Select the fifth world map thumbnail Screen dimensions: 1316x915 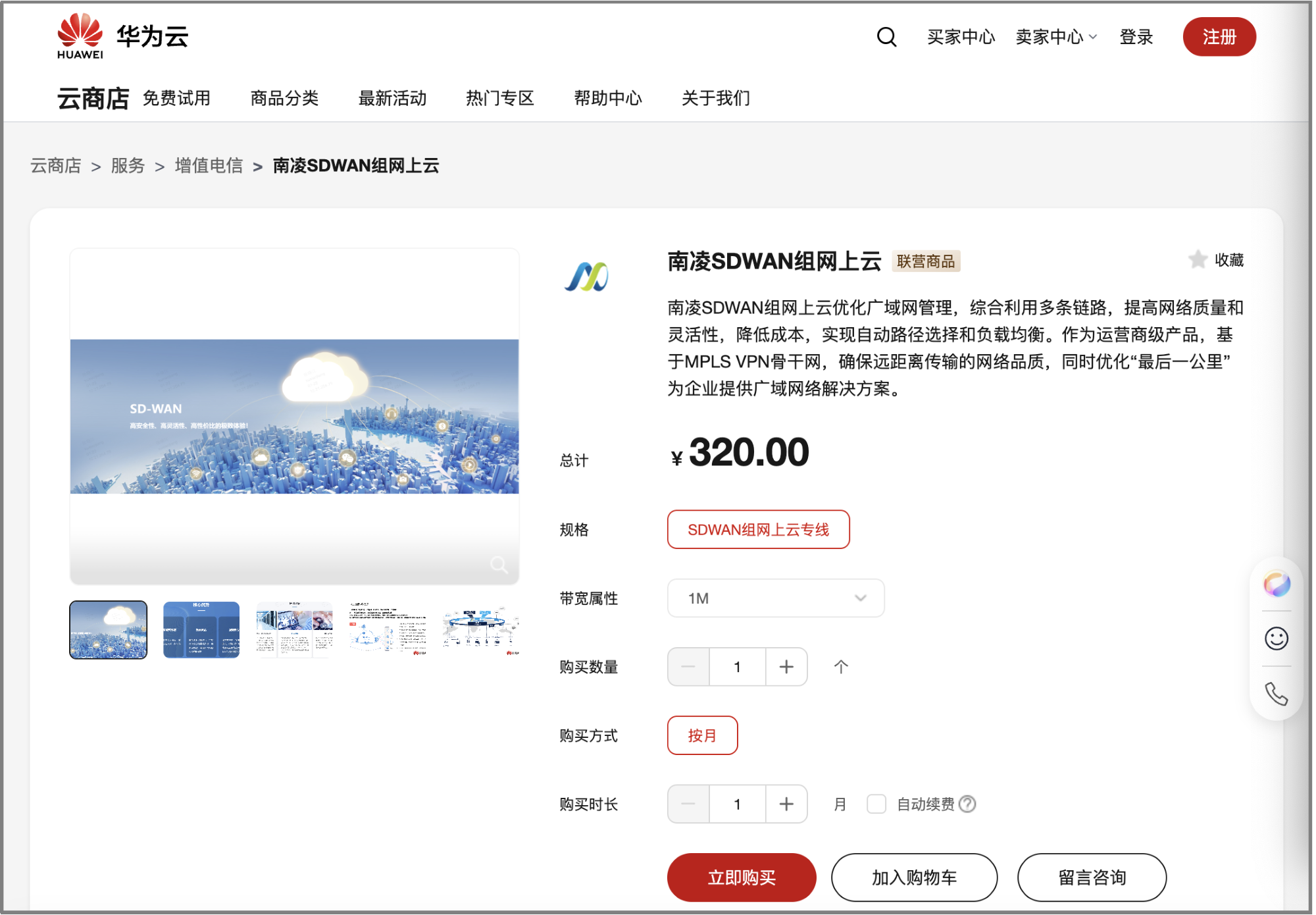[481, 629]
